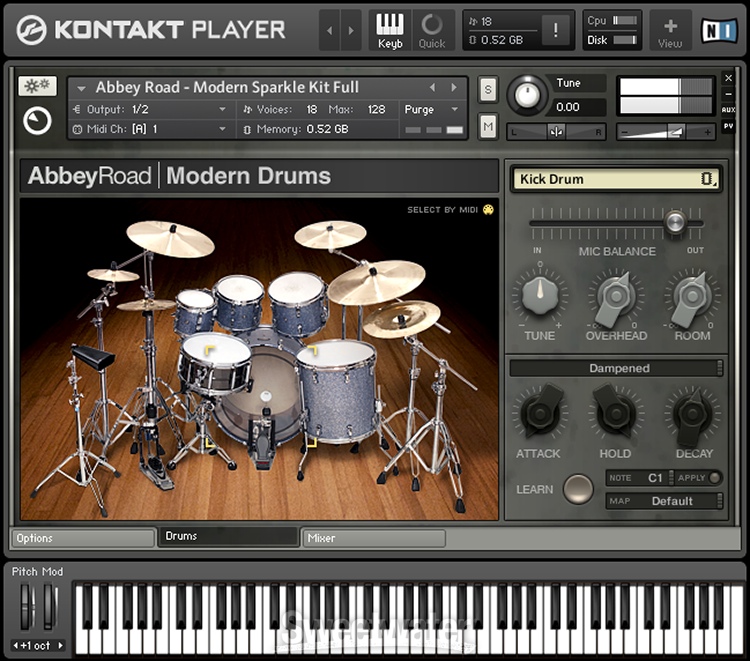Click the Kontakt Player logo icon
The width and height of the screenshot is (750, 661).
(x=31, y=30)
